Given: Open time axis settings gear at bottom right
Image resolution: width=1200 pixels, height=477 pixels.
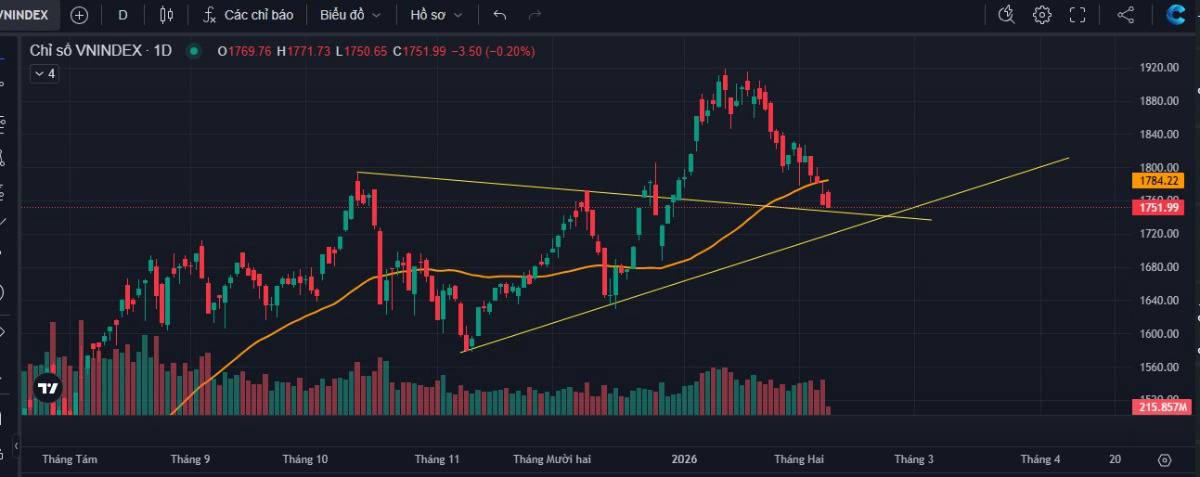Looking at the screenshot, I should [1164, 460].
